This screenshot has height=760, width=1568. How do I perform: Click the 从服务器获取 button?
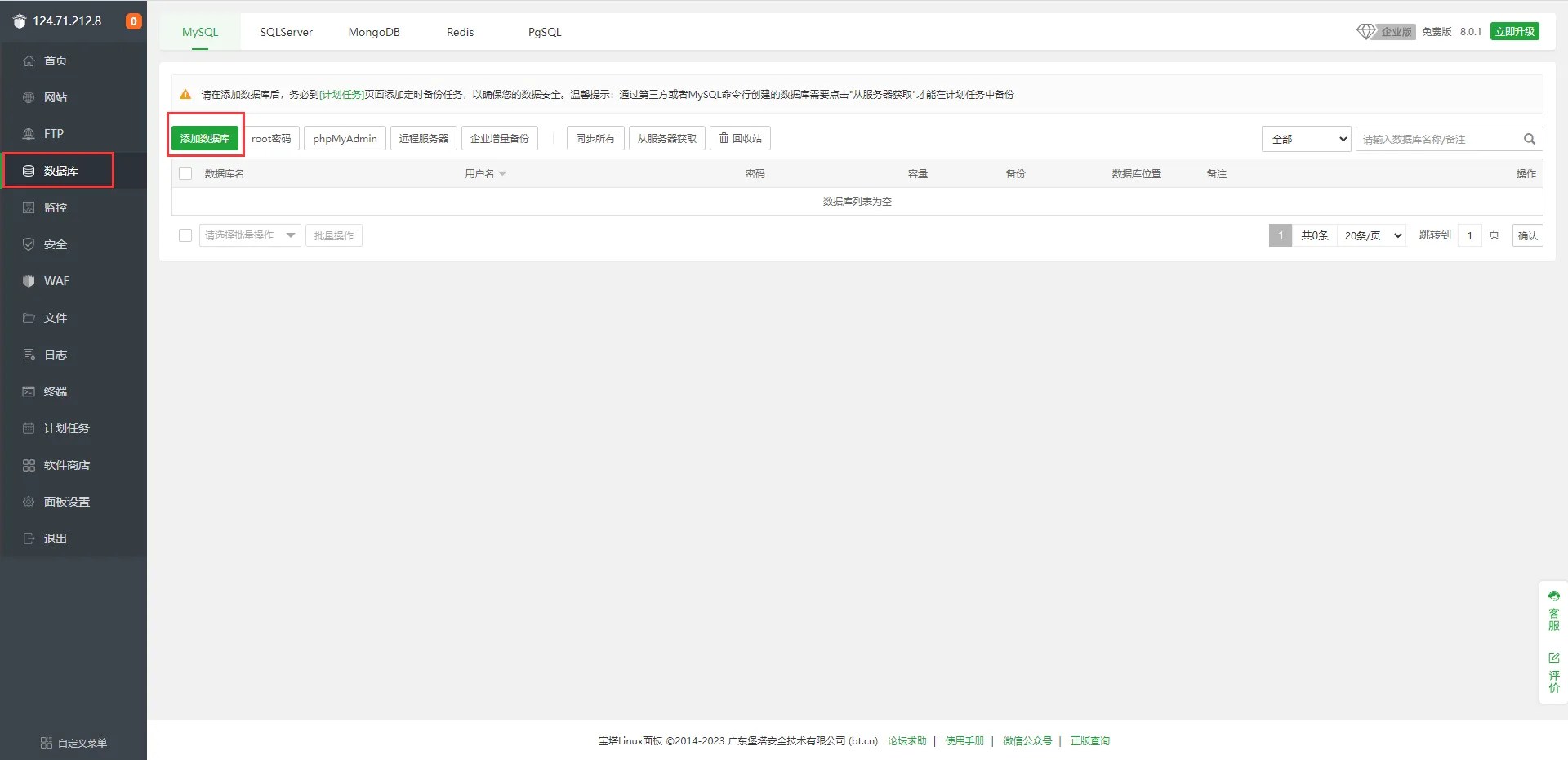click(667, 139)
